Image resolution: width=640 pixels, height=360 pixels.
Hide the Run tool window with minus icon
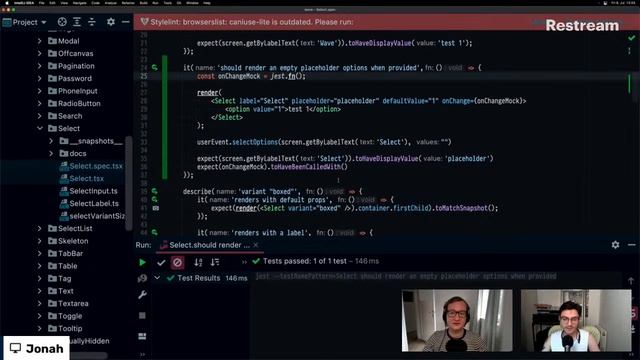(x=631, y=245)
